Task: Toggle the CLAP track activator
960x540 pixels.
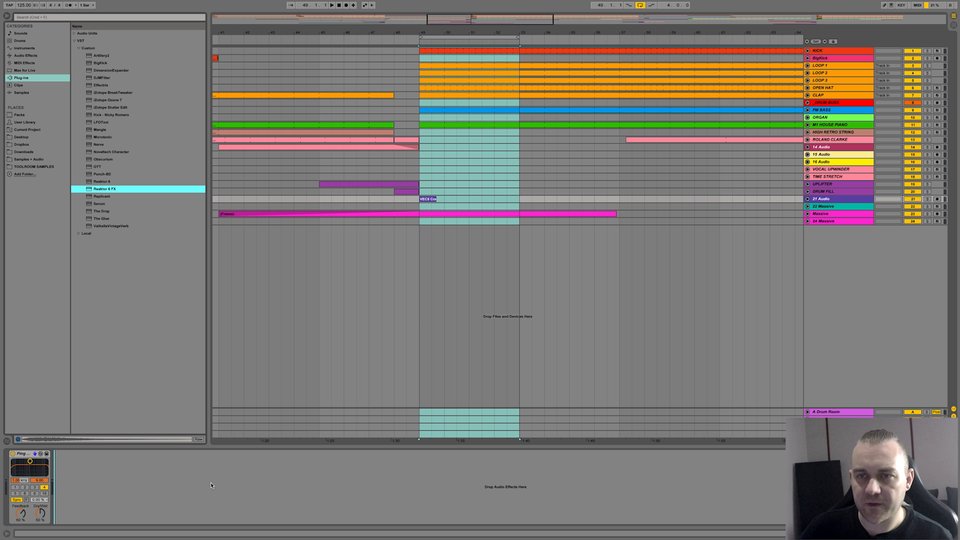Action: point(912,95)
